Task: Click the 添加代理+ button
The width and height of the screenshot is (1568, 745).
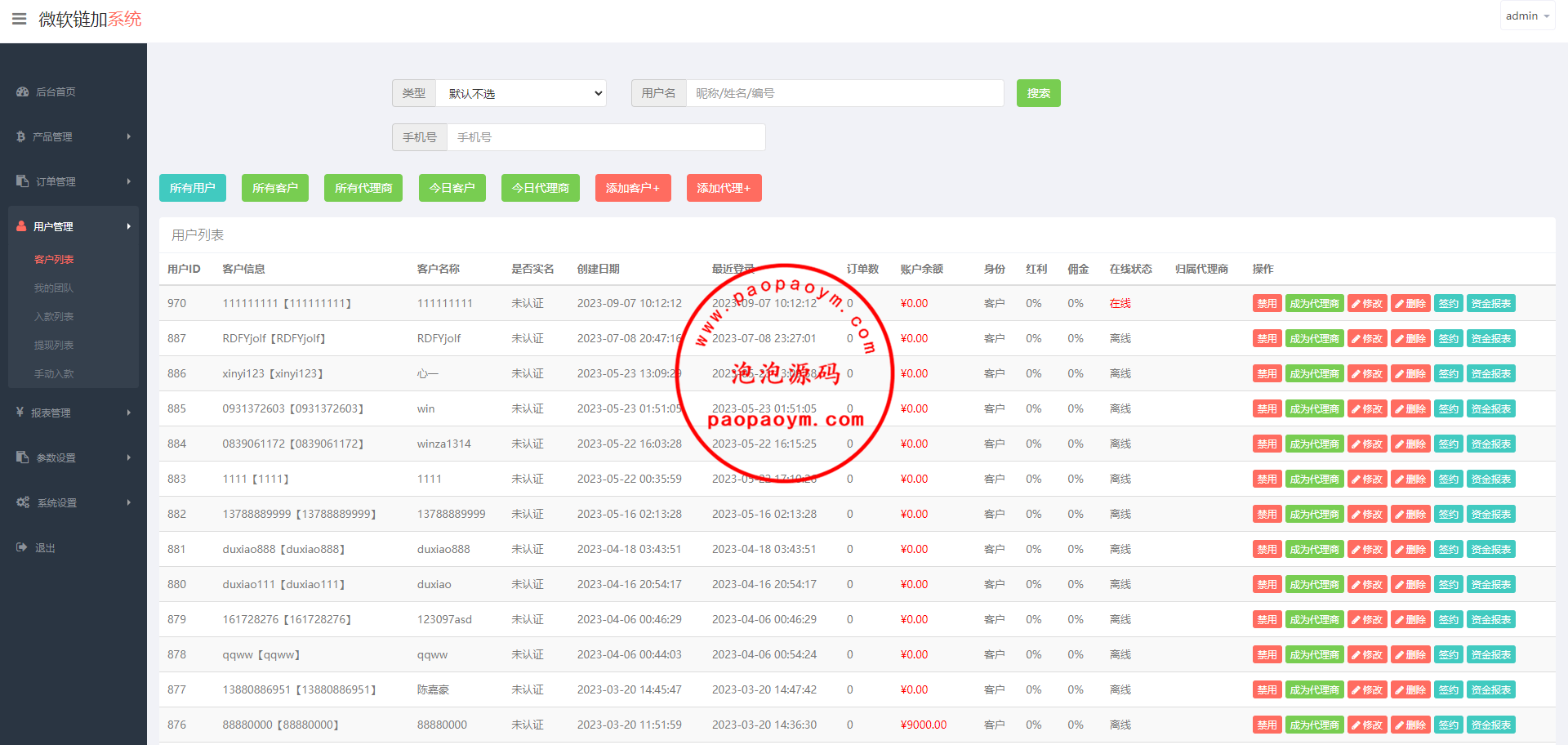Action: [724, 188]
